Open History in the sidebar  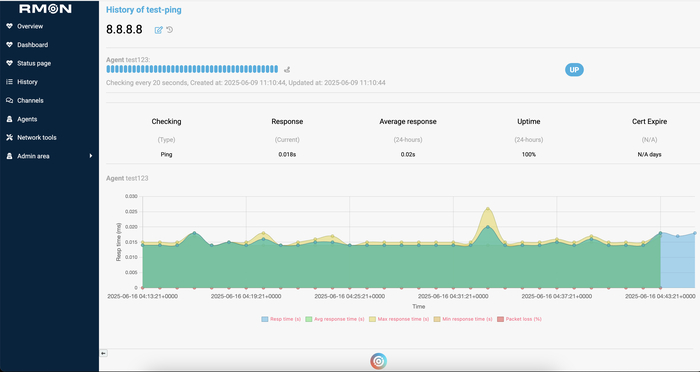coord(27,82)
